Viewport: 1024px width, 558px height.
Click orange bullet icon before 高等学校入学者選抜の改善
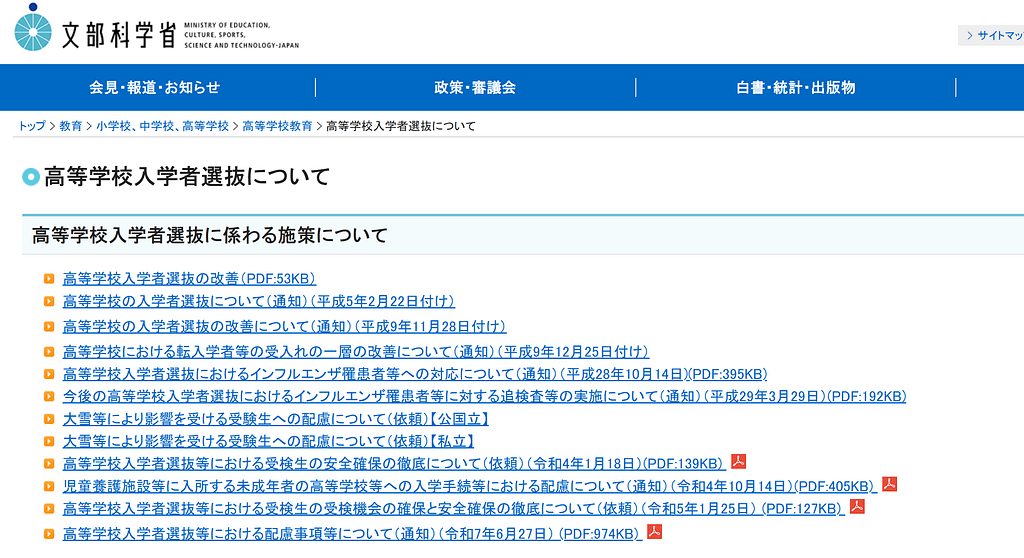pyautogui.click(x=49, y=279)
